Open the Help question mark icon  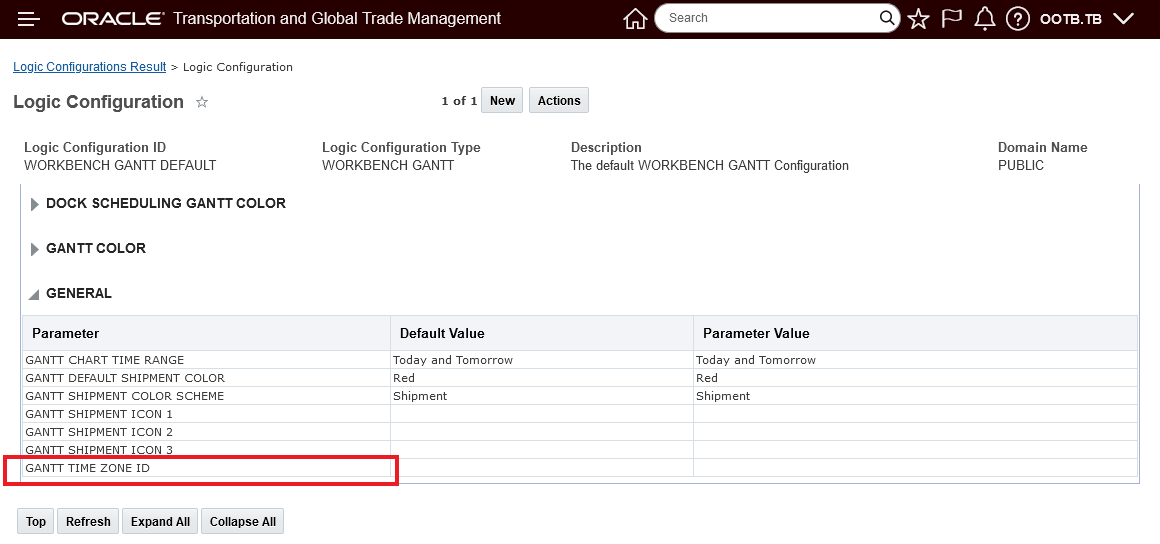pyautogui.click(x=1018, y=19)
